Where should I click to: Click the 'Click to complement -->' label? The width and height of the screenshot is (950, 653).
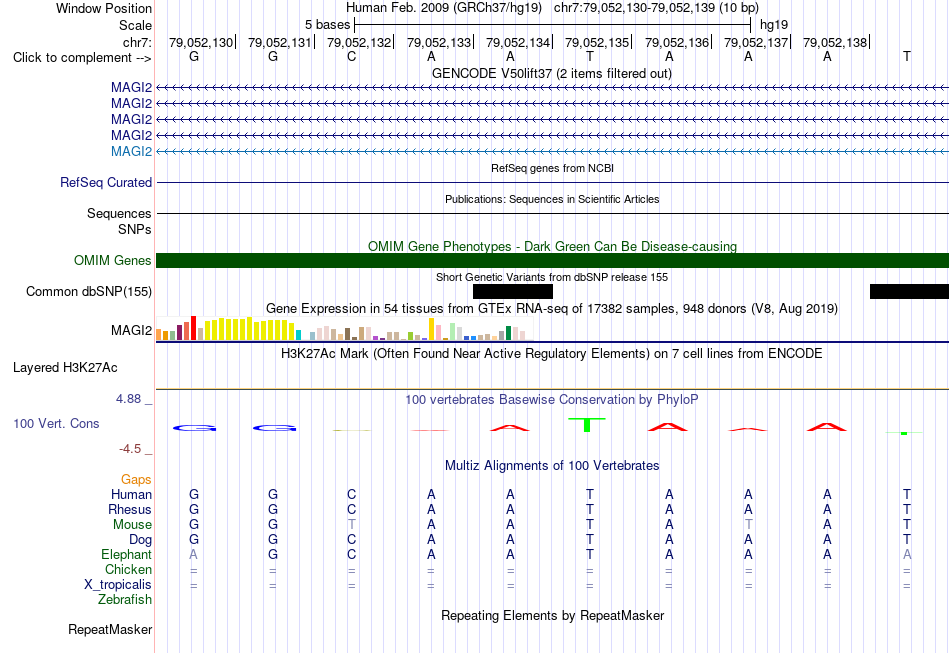tap(82, 58)
